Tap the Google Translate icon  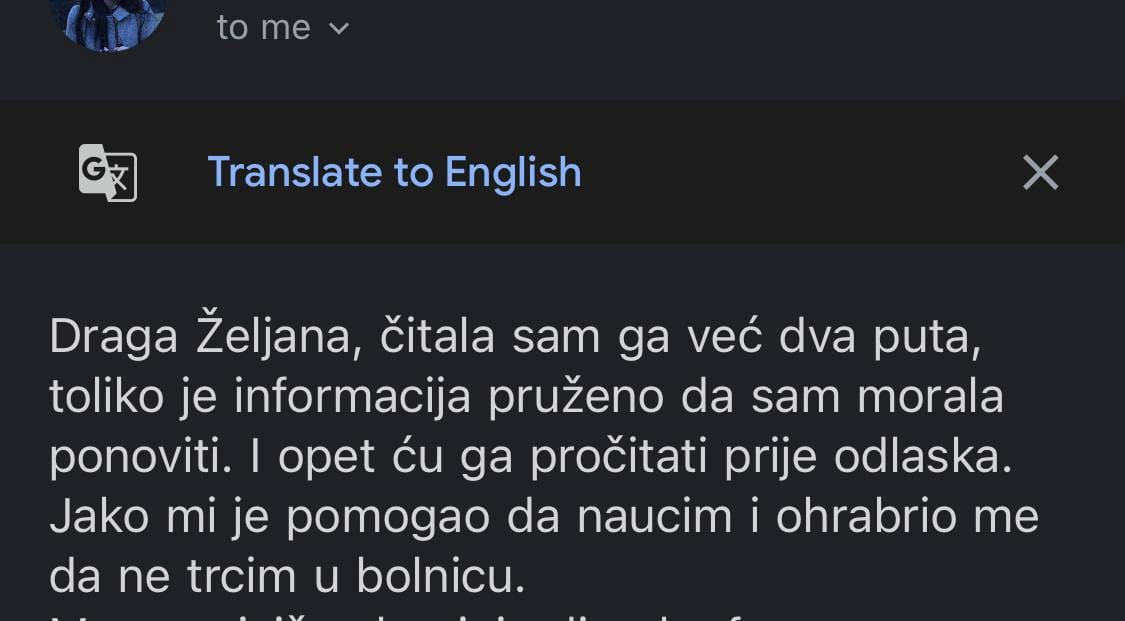(x=108, y=173)
